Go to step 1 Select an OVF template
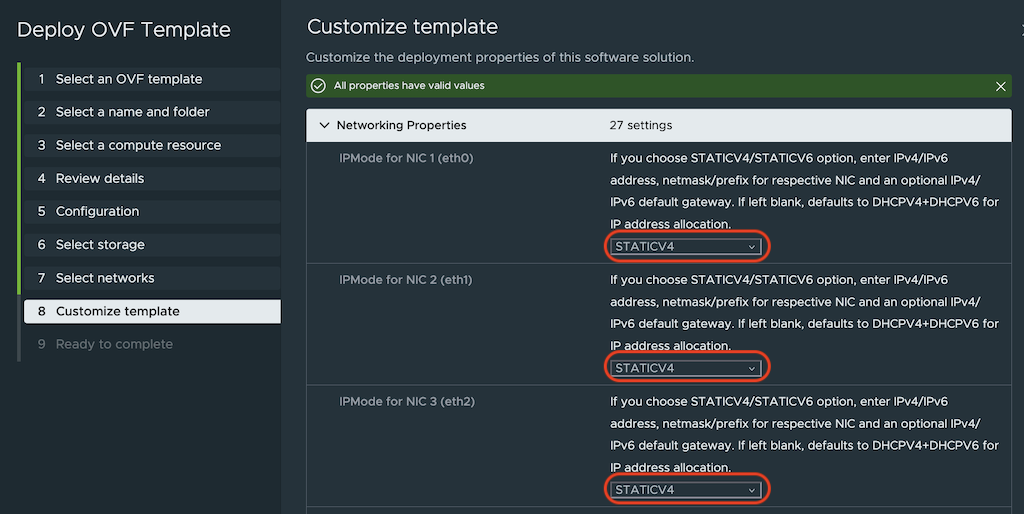The image size is (1024, 514). [128, 79]
